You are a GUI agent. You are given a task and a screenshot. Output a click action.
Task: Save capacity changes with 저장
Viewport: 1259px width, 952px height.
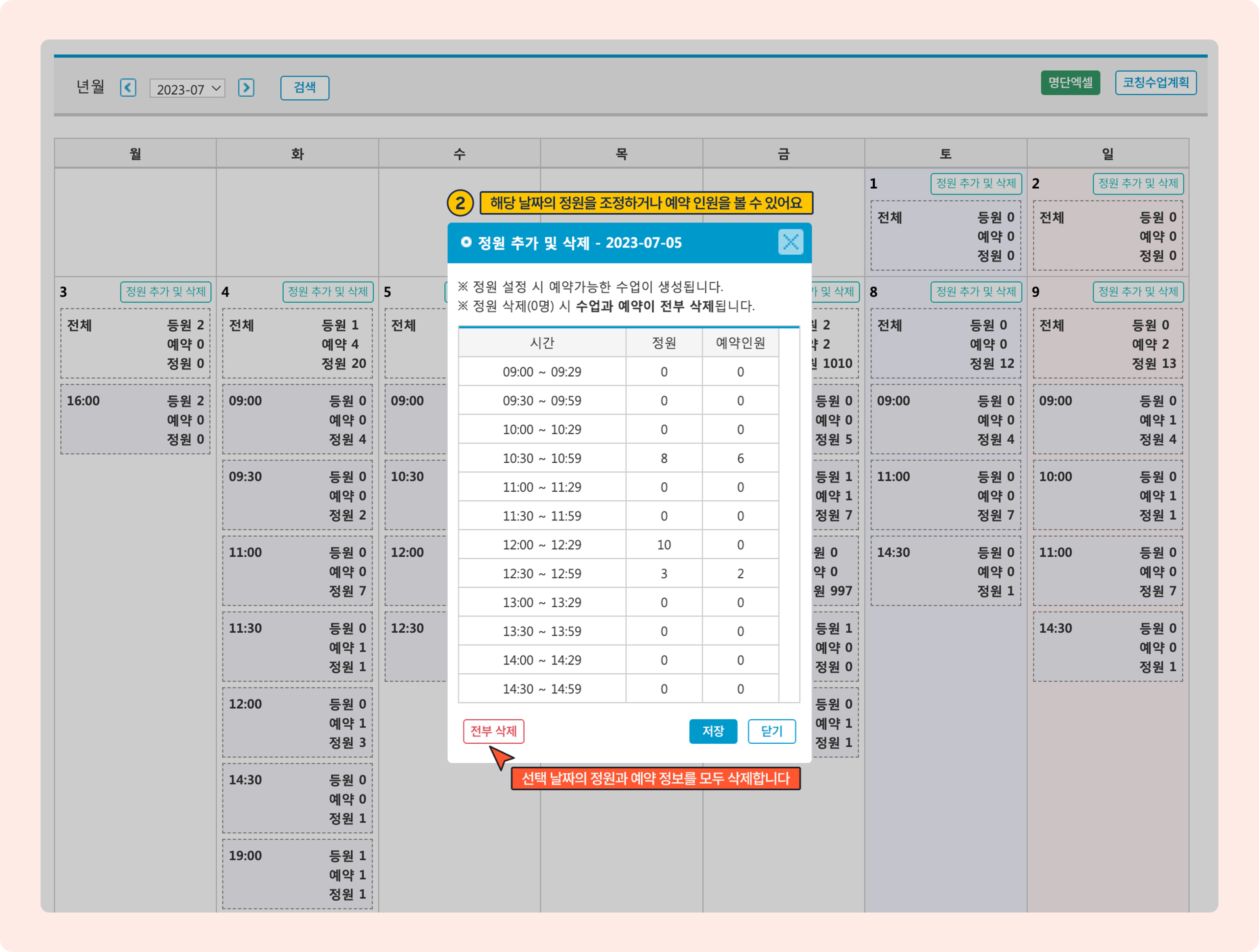tap(713, 731)
